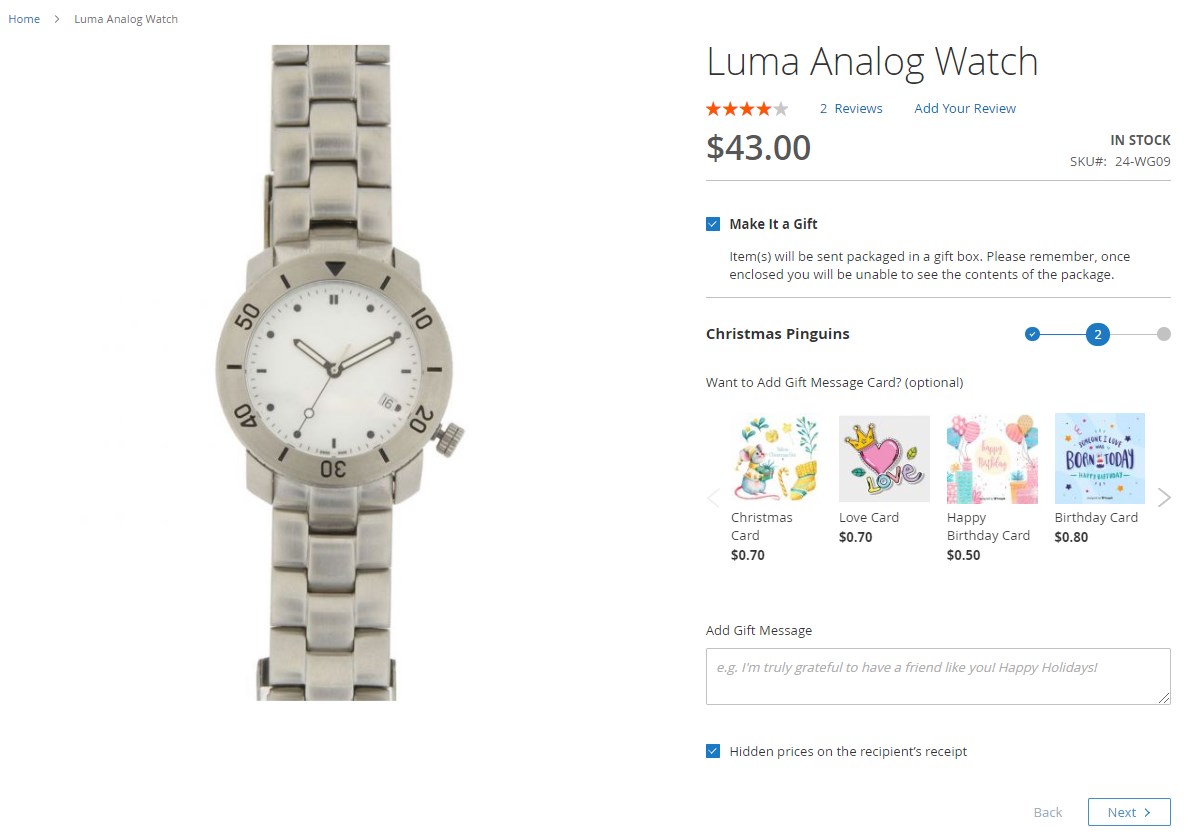Show previous gift cards with left arrow

point(713,497)
